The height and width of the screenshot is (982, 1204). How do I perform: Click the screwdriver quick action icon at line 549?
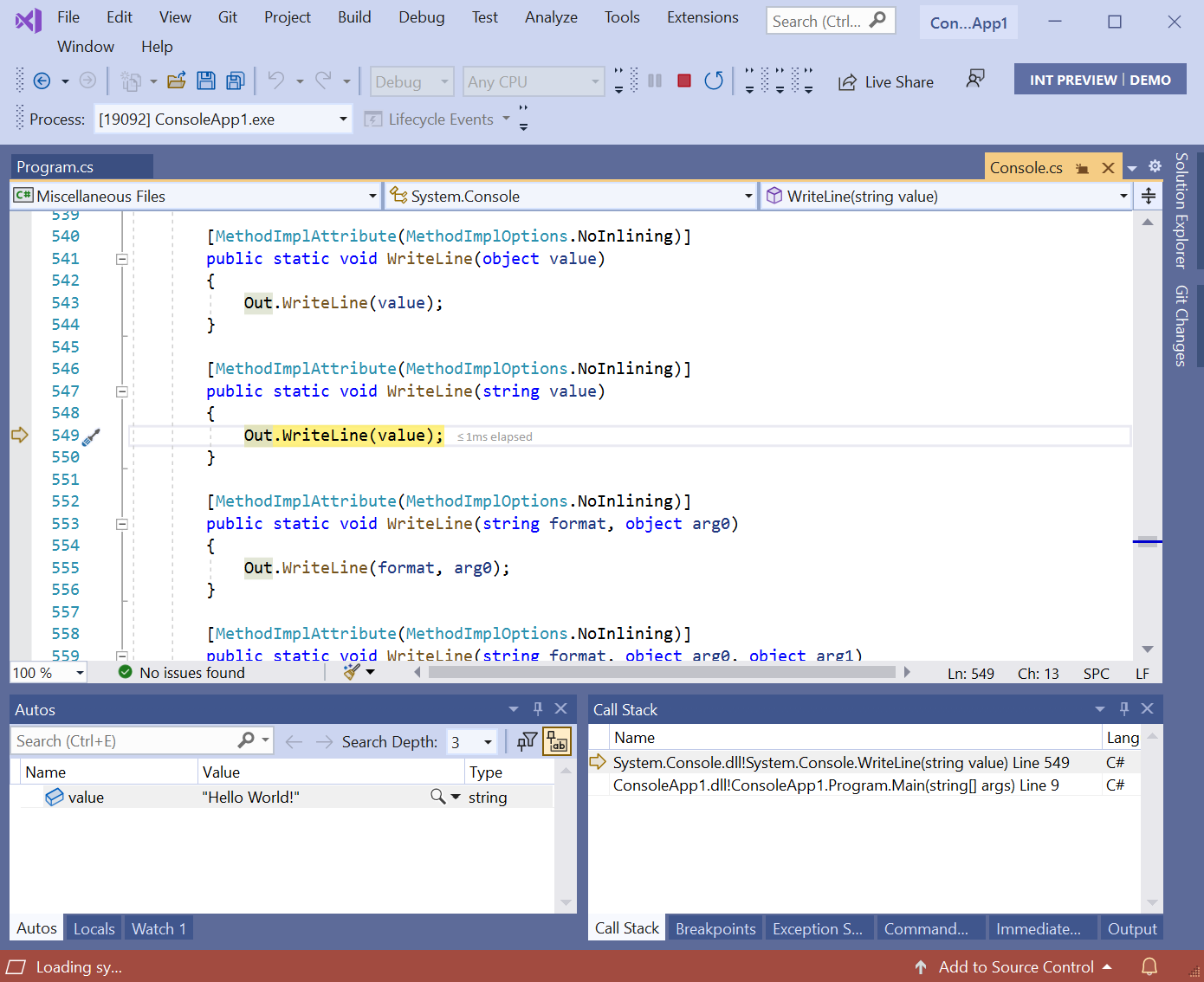point(91,436)
